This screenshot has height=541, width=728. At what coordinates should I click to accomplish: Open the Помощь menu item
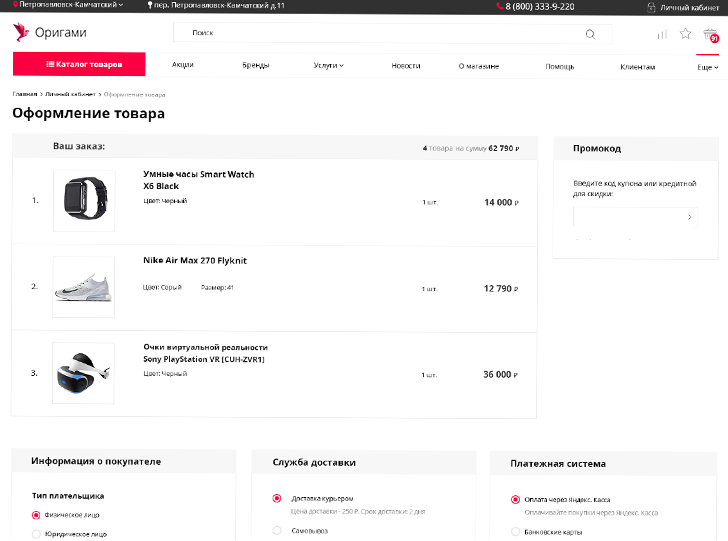coord(559,67)
